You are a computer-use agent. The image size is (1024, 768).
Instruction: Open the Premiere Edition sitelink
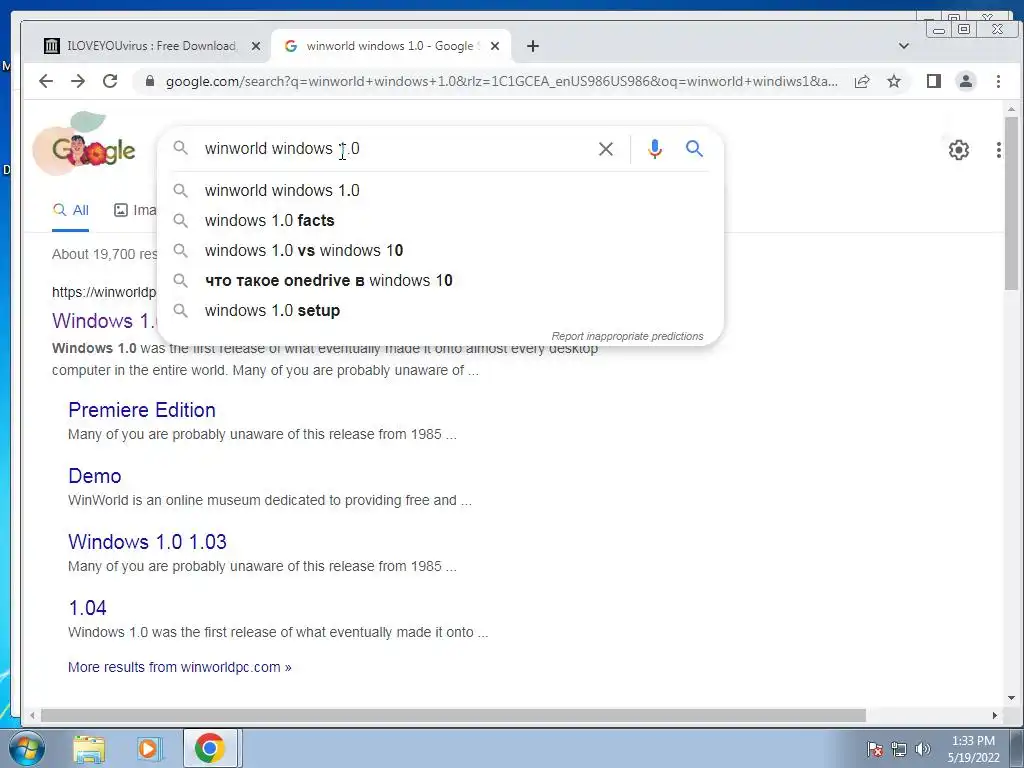tap(142, 410)
